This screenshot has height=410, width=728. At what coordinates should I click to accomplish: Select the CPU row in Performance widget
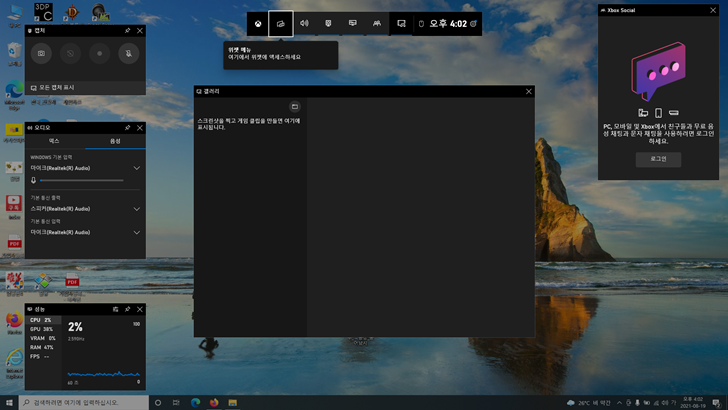coord(43,320)
